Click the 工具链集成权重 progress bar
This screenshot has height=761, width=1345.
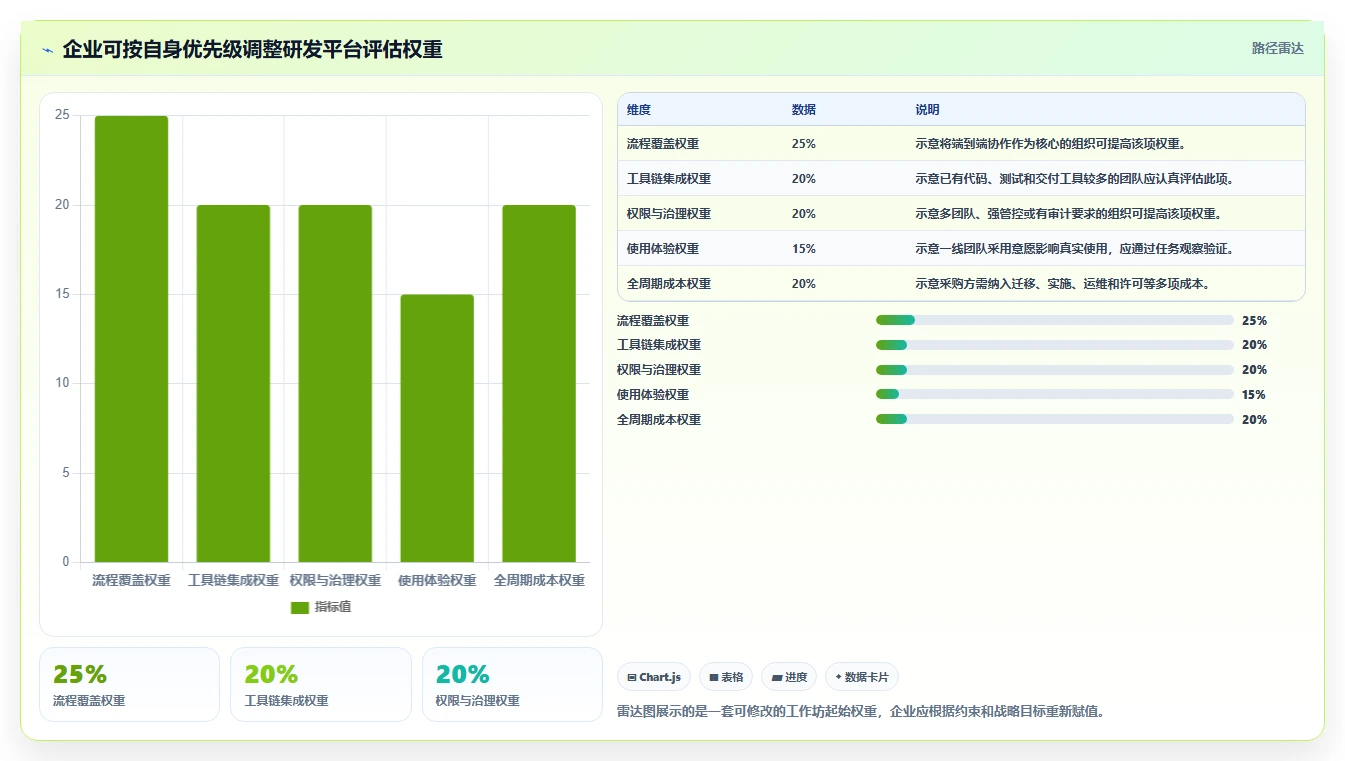point(1055,345)
